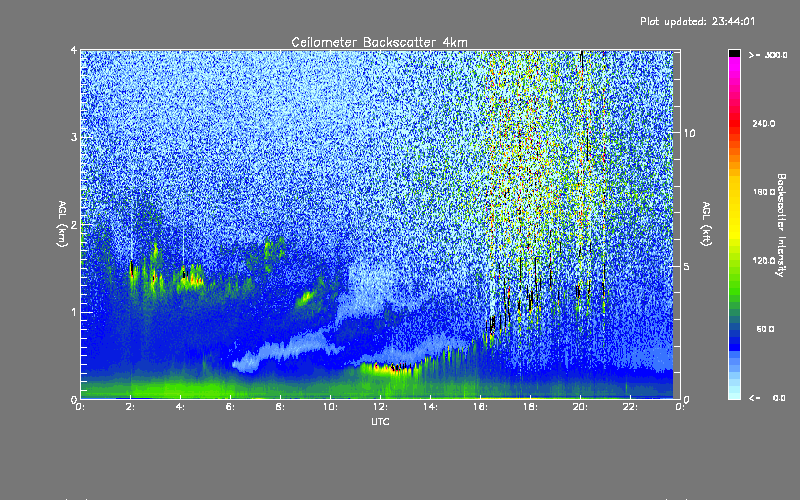The width and height of the screenshot is (800, 500).
Task: Click the '60.0' colorbar label
Action: coord(765,329)
